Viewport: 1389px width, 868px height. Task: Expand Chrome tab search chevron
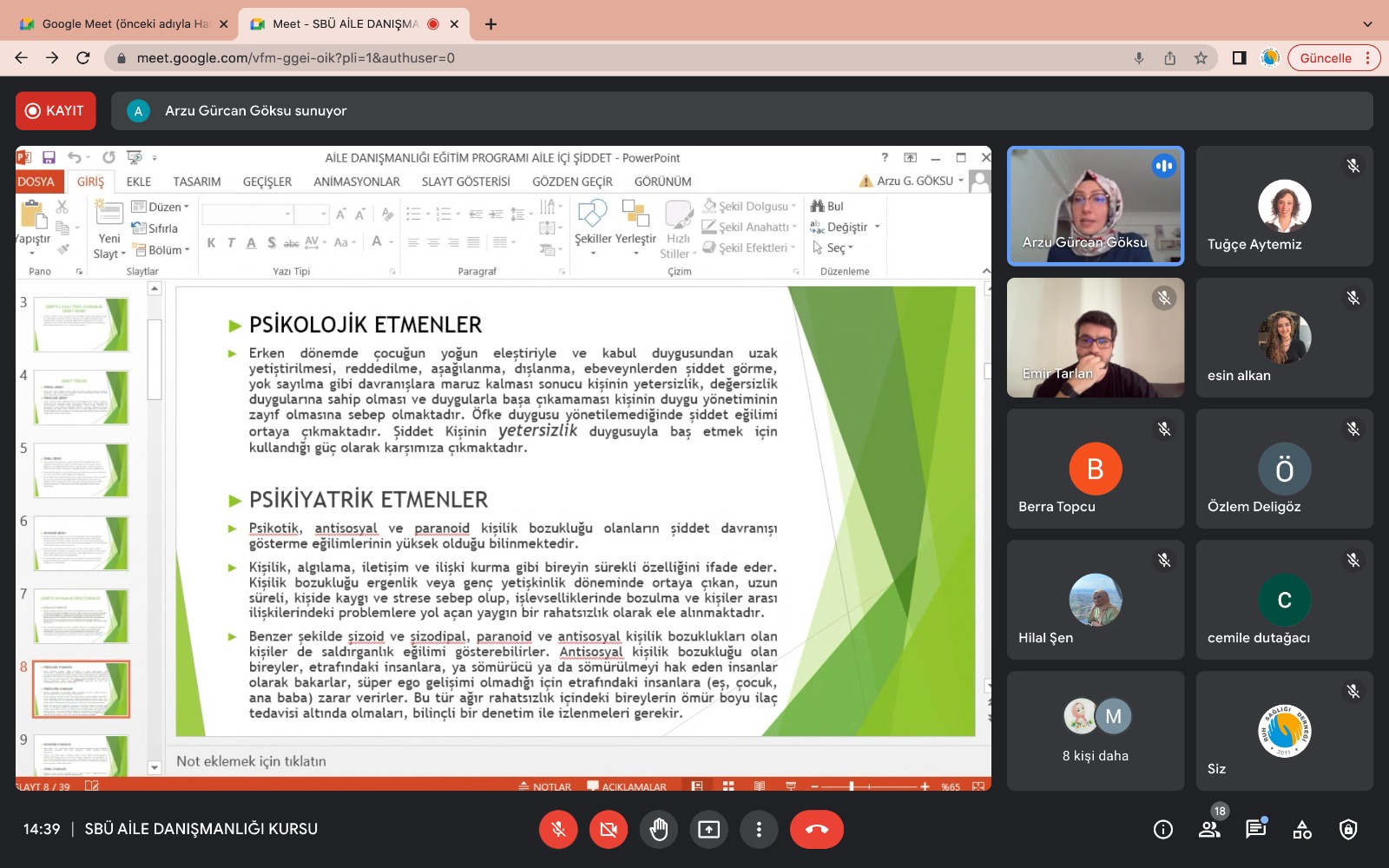click(1368, 24)
